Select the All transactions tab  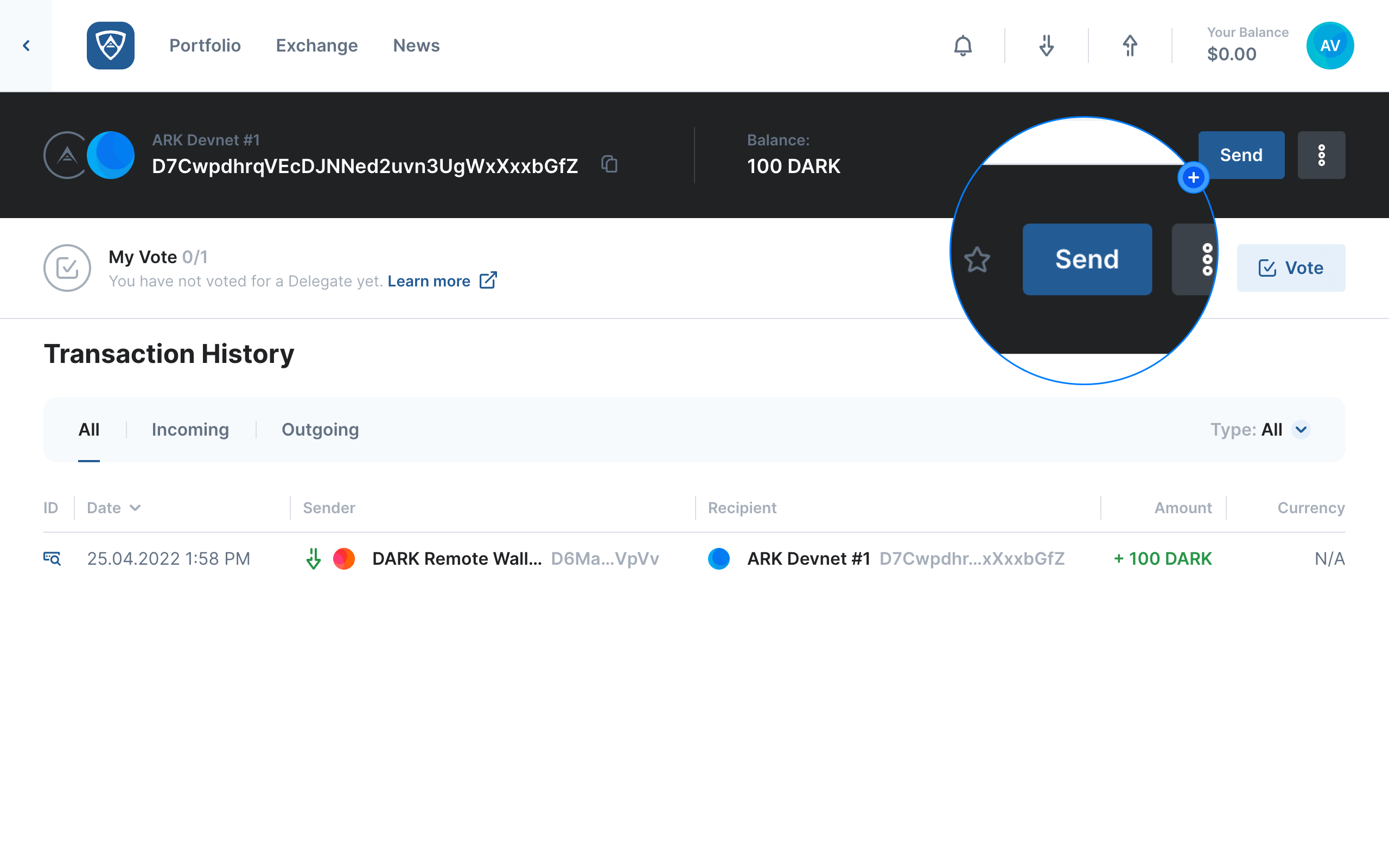[x=89, y=430]
